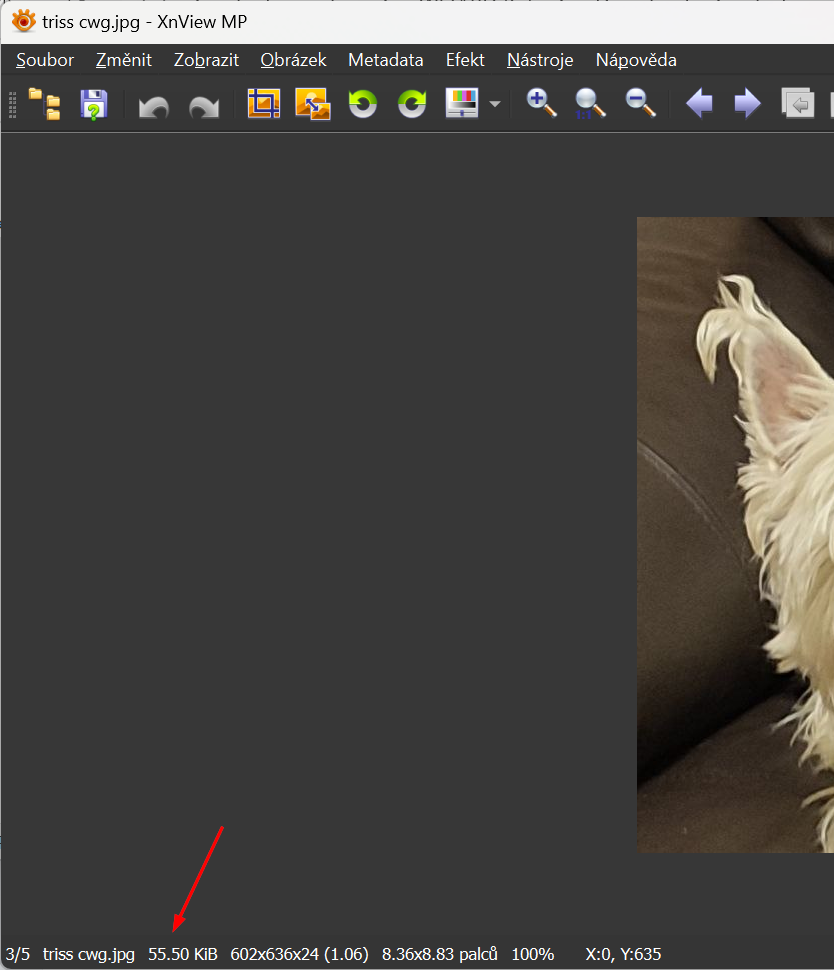This screenshot has width=834, height=970.
Task: Select the Crop tool icon
Action: 264,104
